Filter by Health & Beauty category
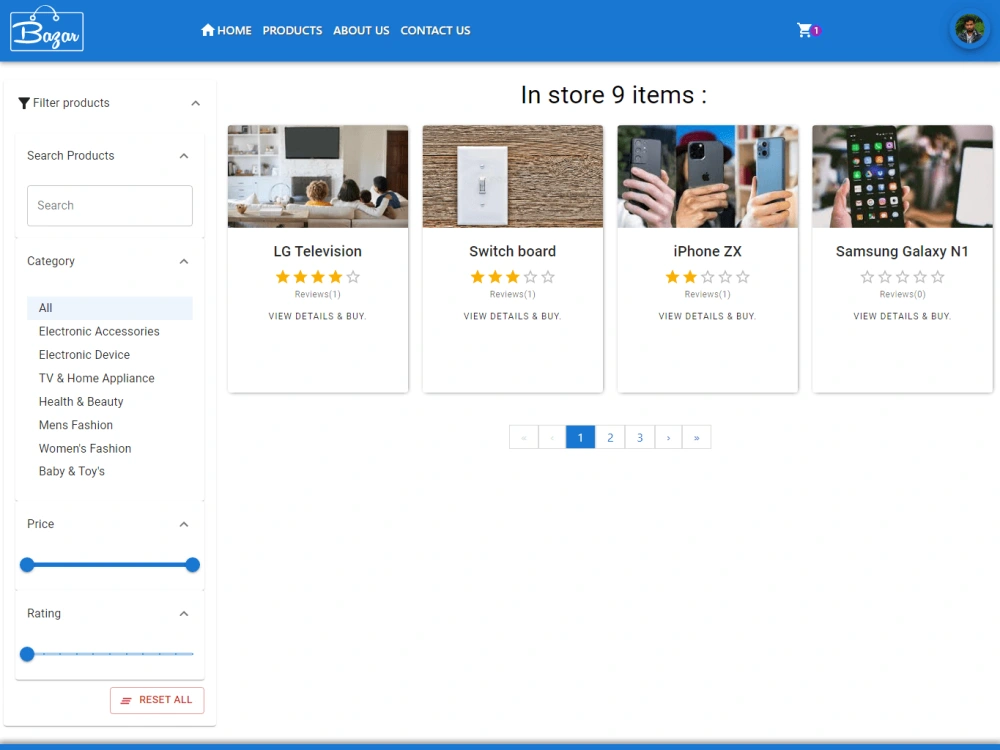The height and width of the screenshot is (750, 1000). click(x=110, y=401)
